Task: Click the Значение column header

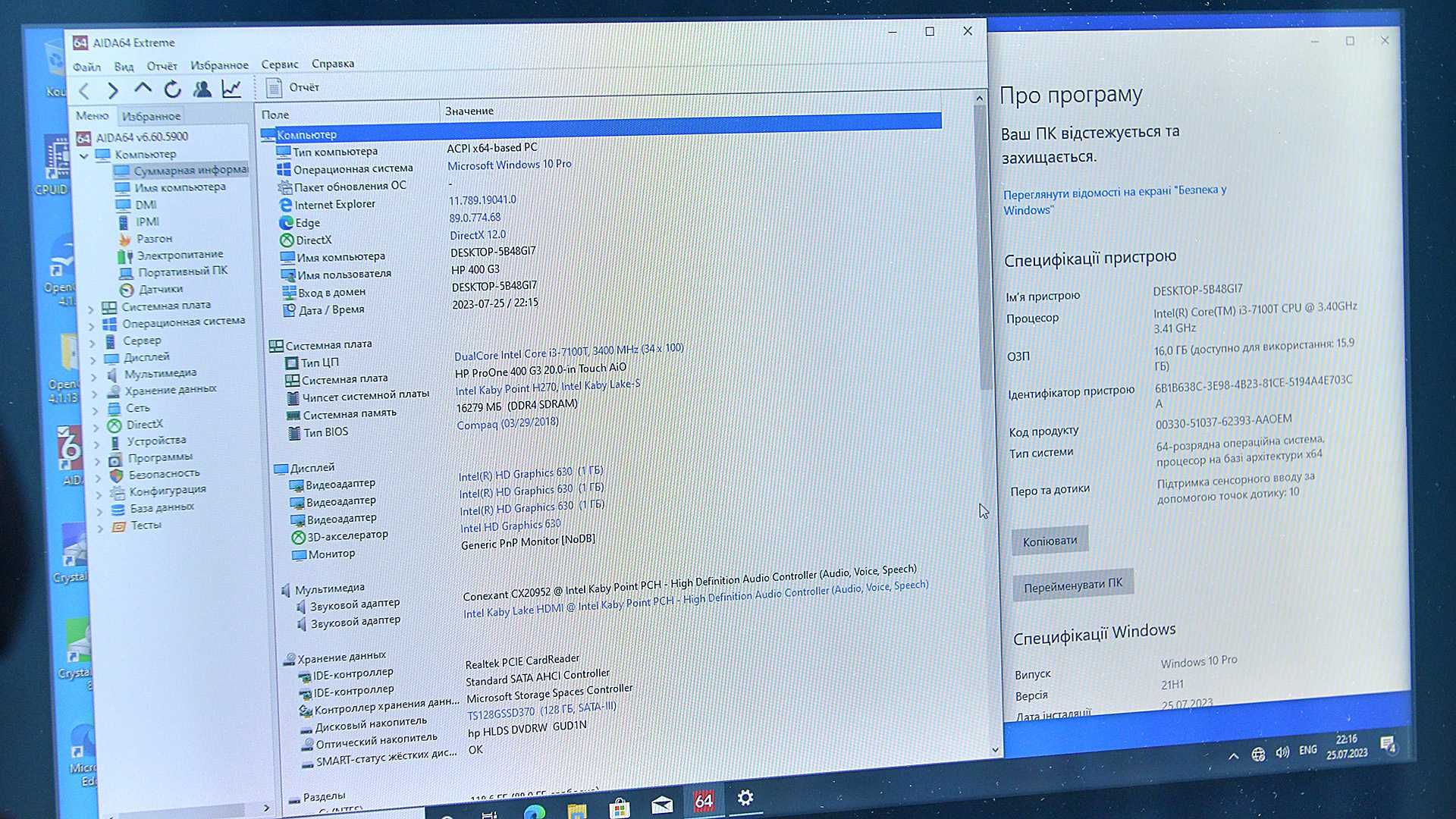Action: click(x=469, y=111)
